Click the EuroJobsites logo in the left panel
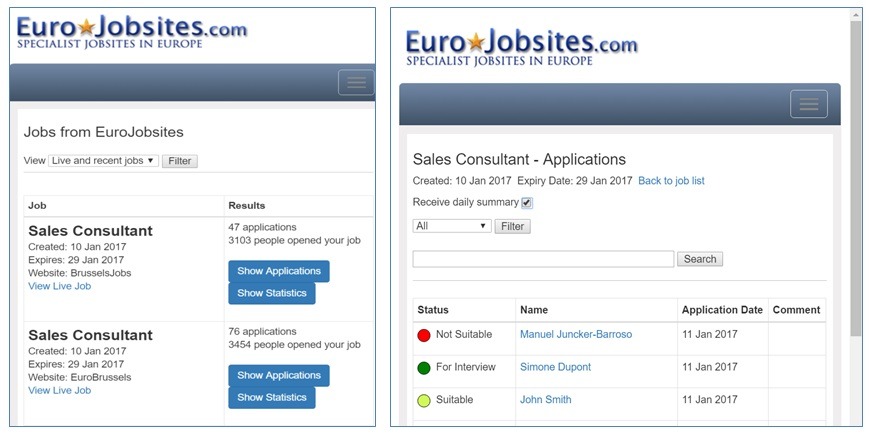This screenshot has width=873, height=434. tap(131, 32)
